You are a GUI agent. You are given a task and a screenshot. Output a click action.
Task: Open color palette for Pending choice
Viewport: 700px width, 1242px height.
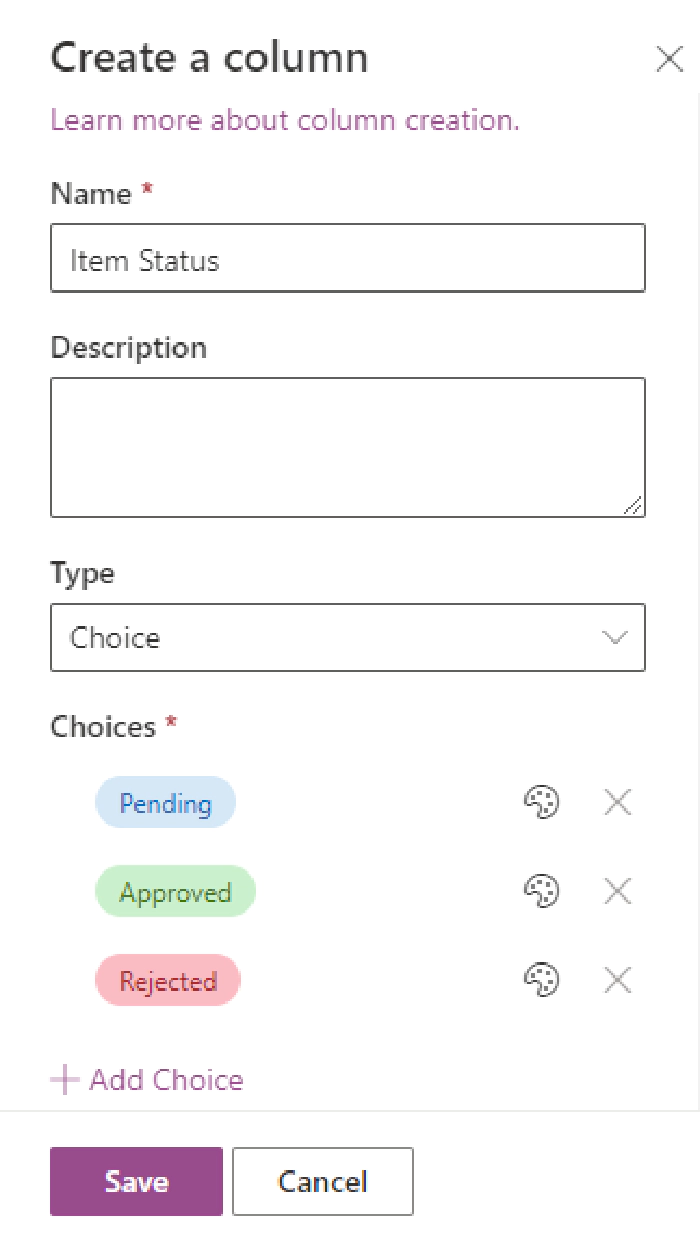point(541,802)
